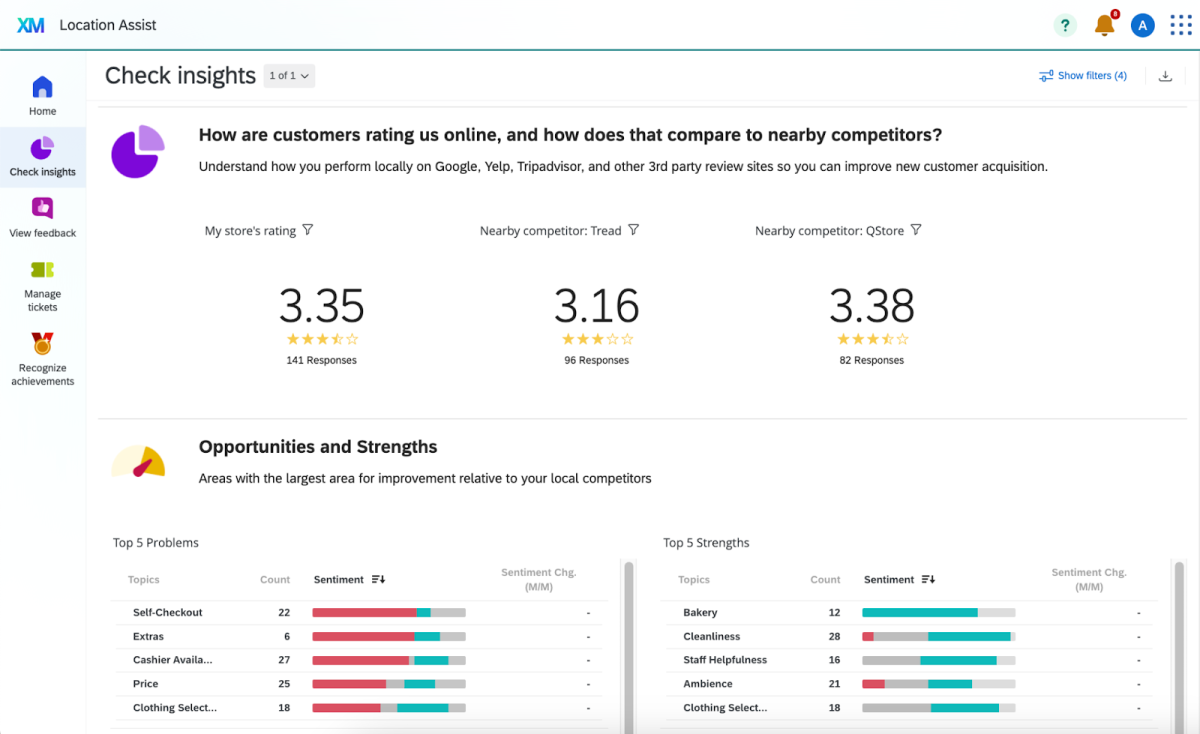
Task: Open the app grid waffle icon
Action: (1181, 25)
